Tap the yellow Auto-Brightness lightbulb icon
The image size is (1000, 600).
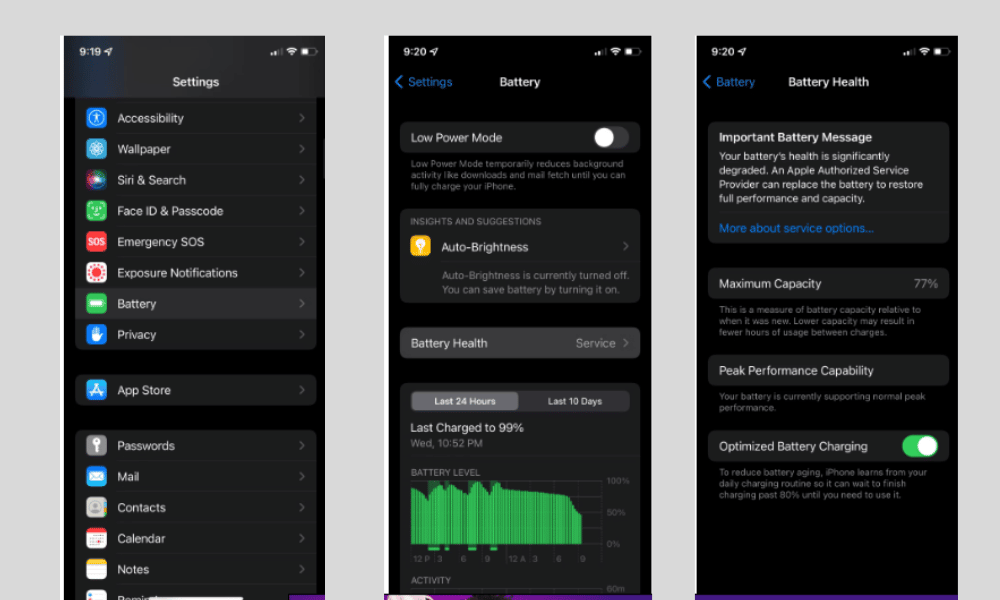pyautogui.click(x=421, y=247)
